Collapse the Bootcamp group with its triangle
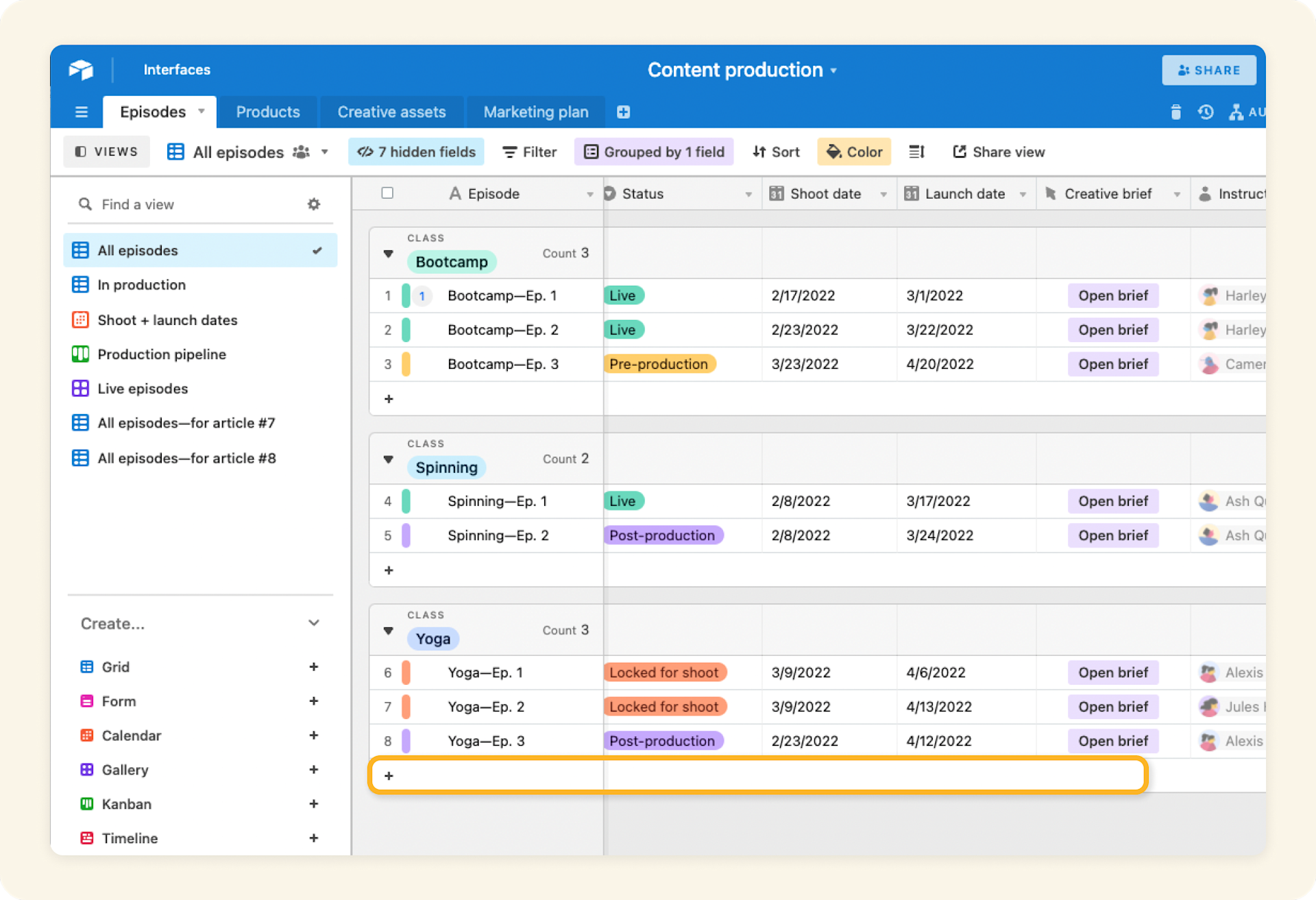Viewport: 1316px width, 900px height. click(388, 254)
